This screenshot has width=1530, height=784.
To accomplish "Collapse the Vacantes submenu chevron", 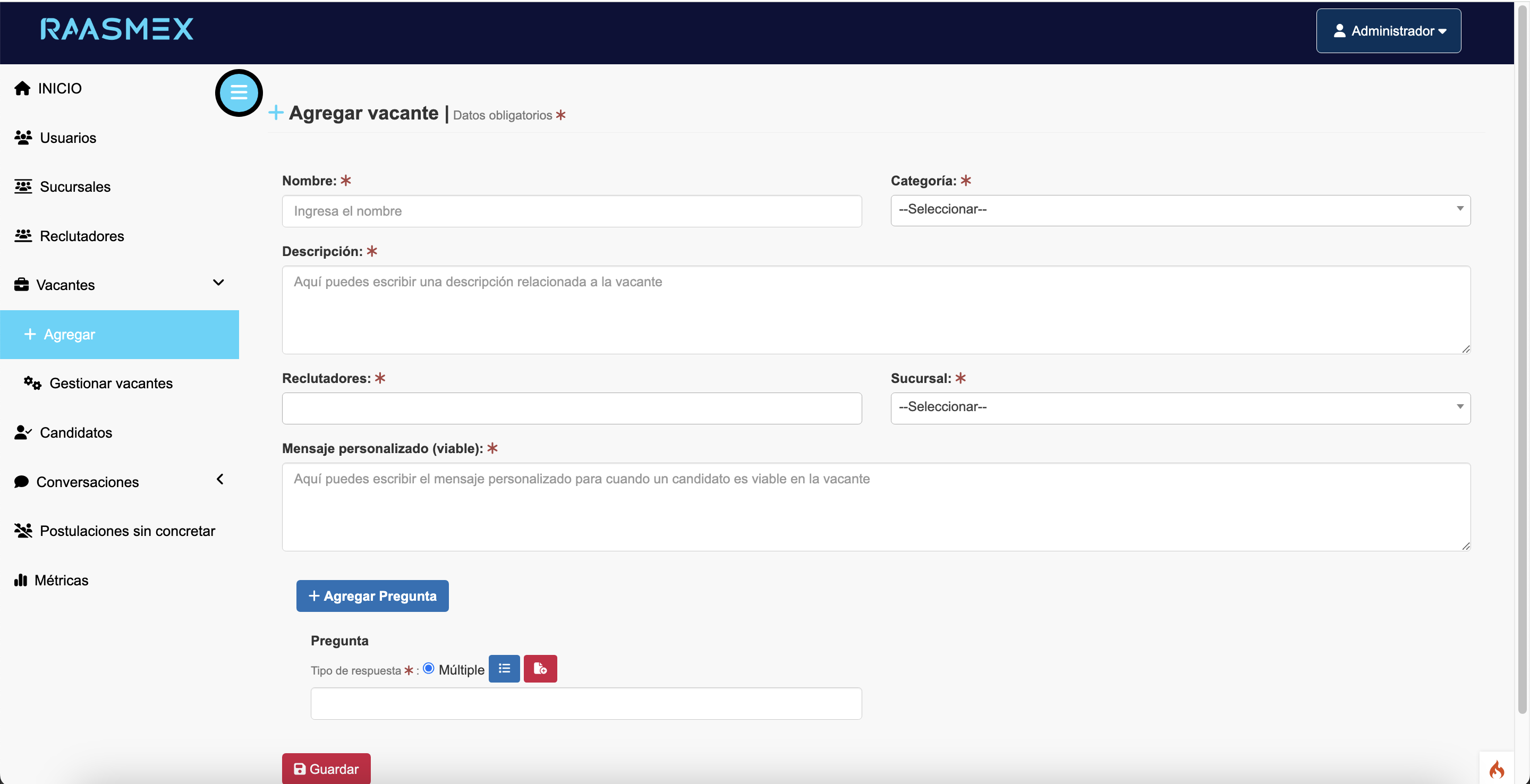I will click(x=218, y=283).
